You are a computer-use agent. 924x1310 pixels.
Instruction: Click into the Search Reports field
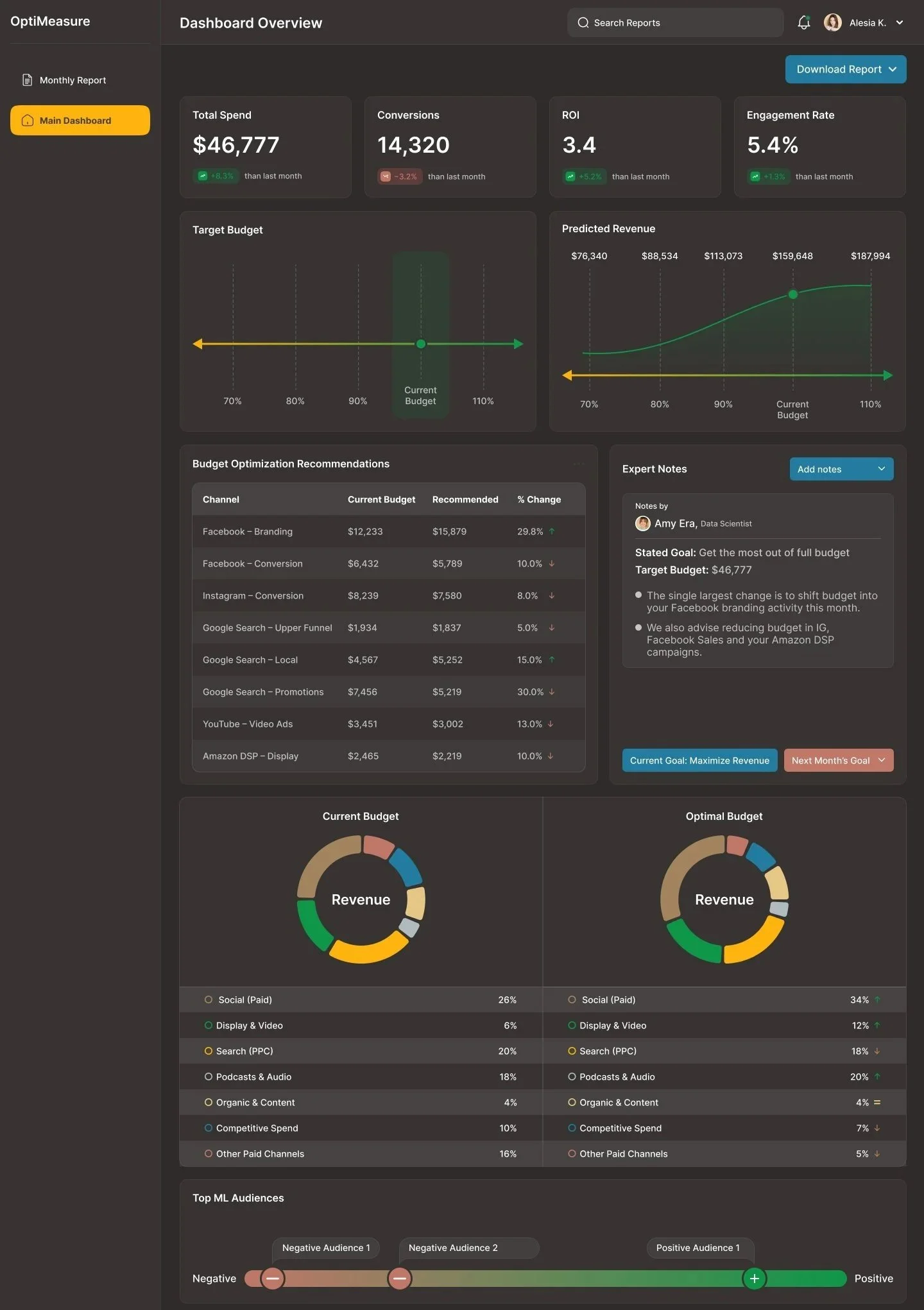click(x=675, y=23)
